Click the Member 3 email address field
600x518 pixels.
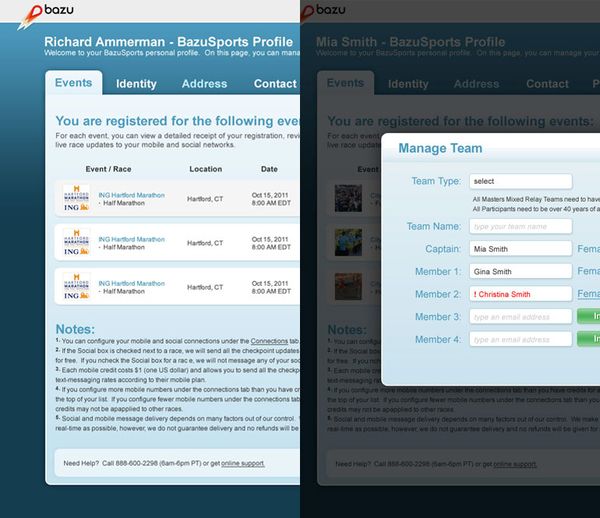[x=520, y=317]
